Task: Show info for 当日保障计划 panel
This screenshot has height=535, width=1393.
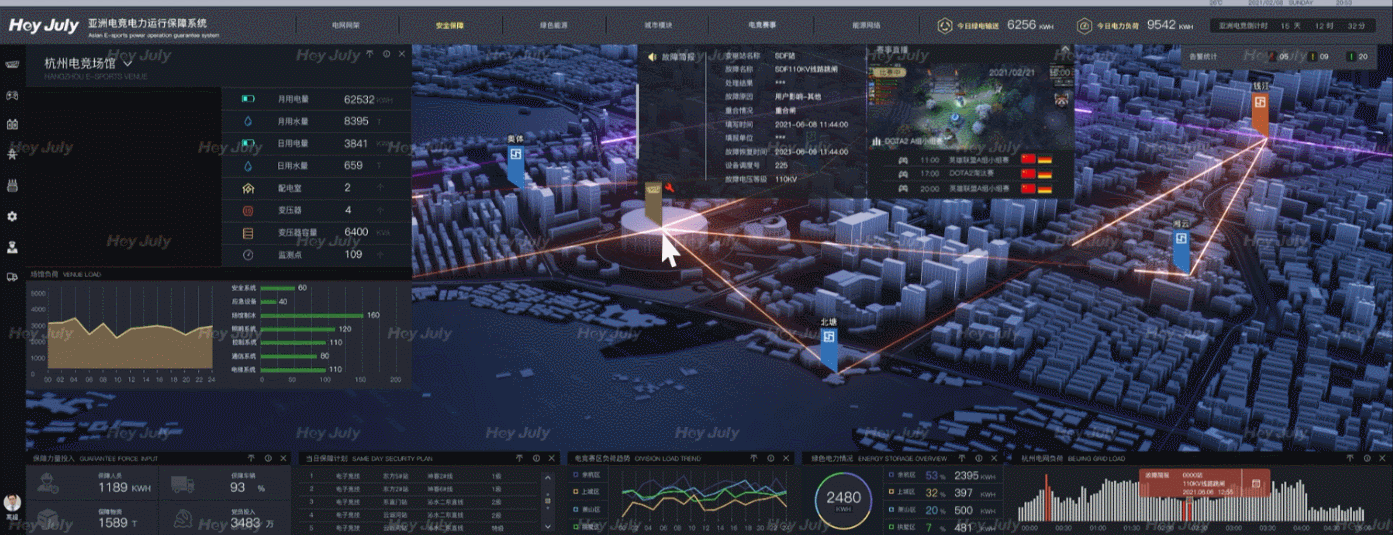Action: [535, 458]
